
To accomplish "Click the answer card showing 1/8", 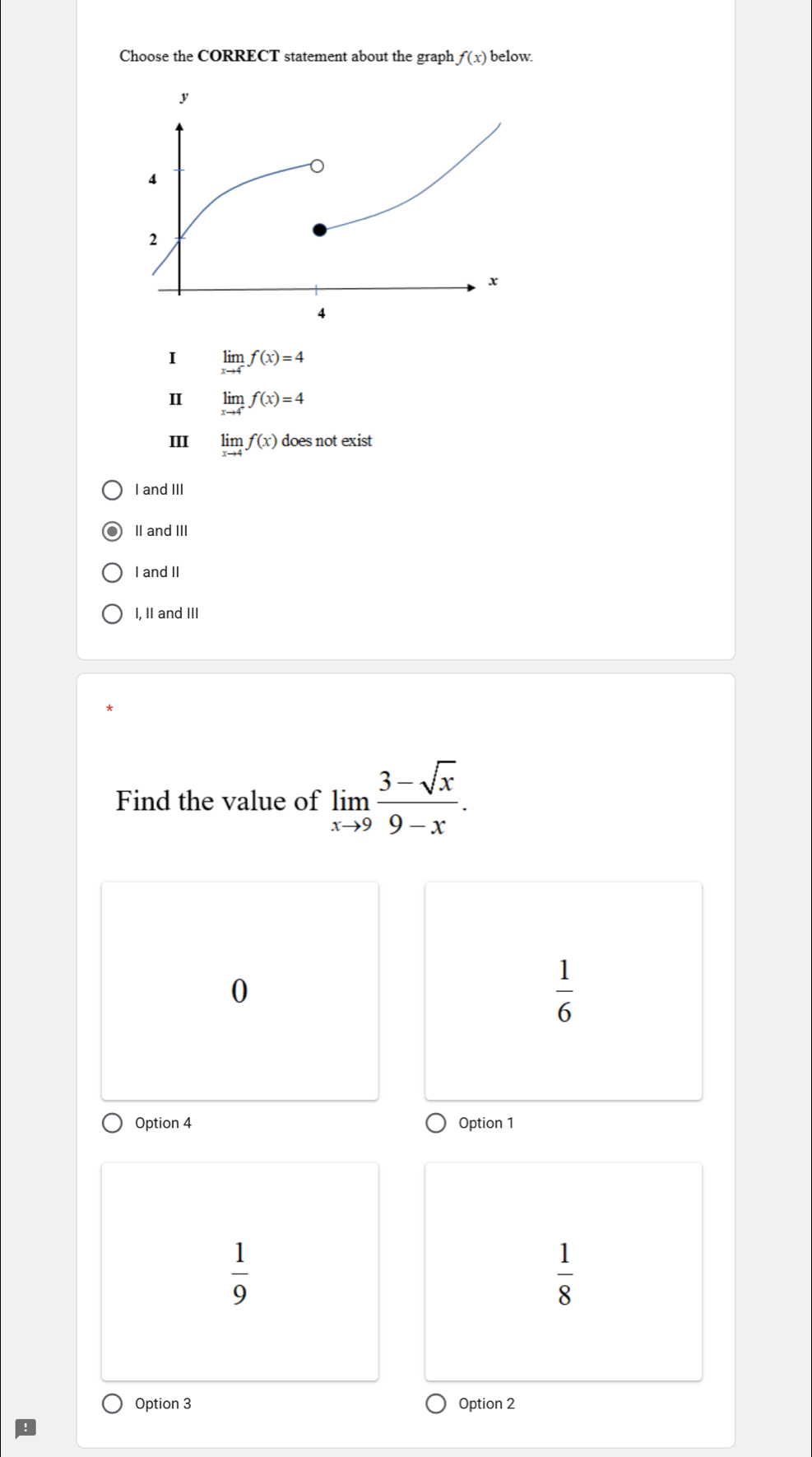I will coord(564,1272).
